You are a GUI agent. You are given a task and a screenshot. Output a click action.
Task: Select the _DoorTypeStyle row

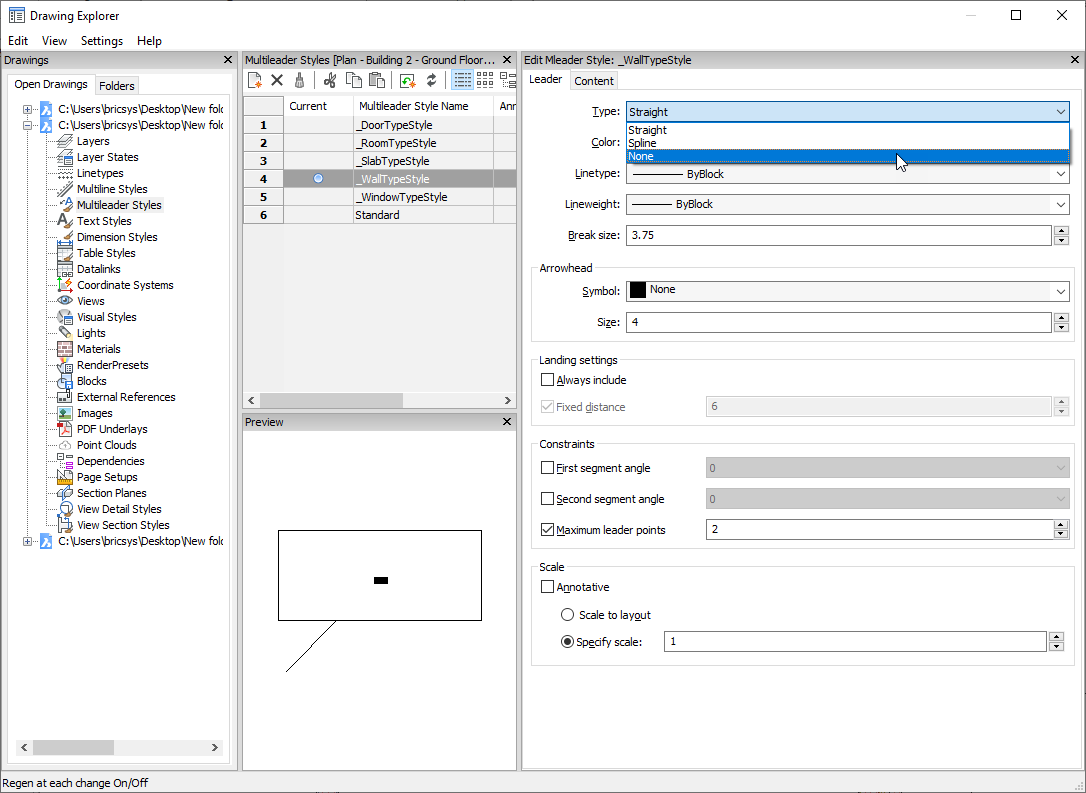point(394,125)
